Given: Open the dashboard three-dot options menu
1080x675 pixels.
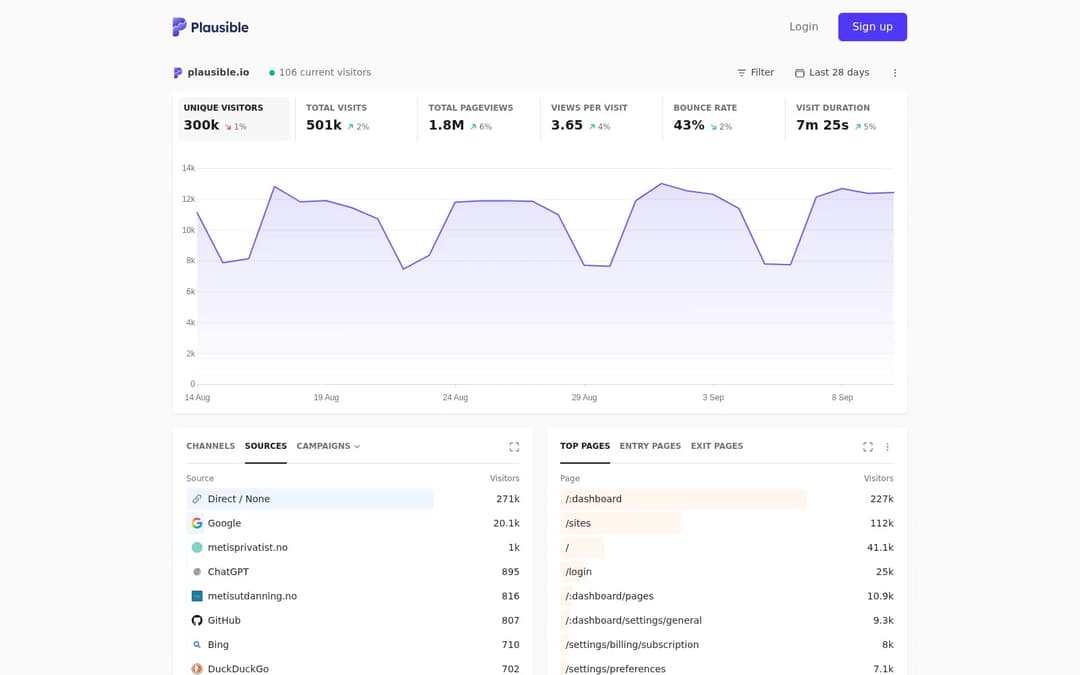Looking at the screenshot, I should [x=895, y=72].
